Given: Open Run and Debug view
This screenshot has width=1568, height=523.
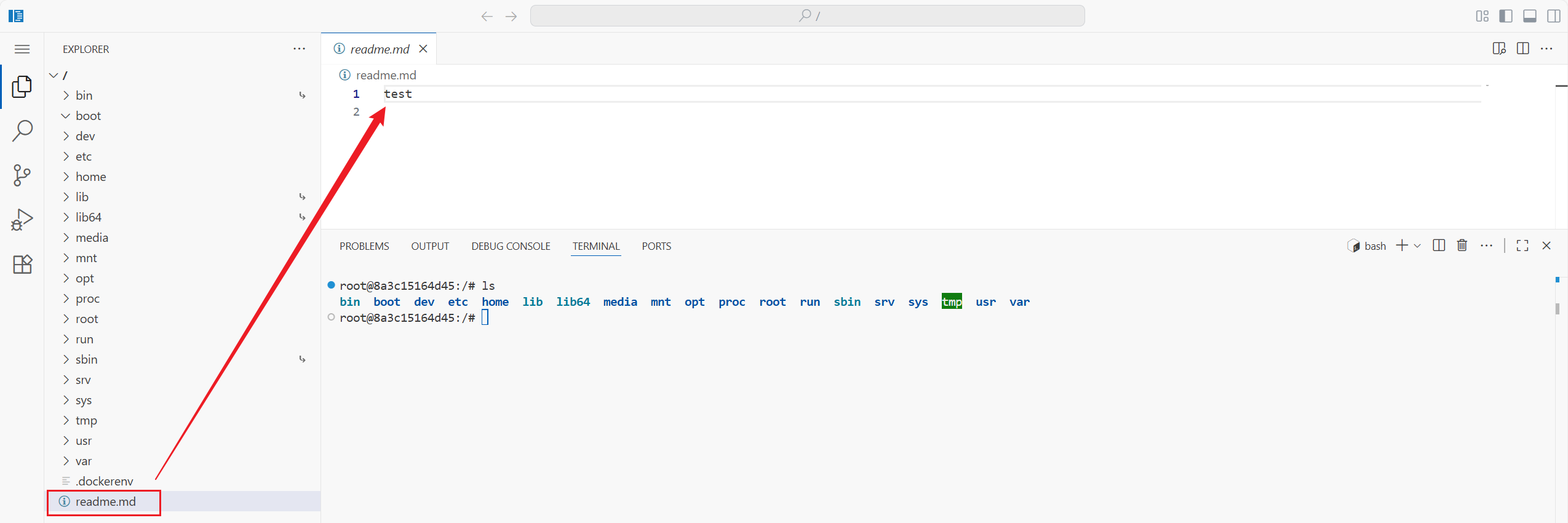Looking at the screenshot, I should [x=22, y=220].
